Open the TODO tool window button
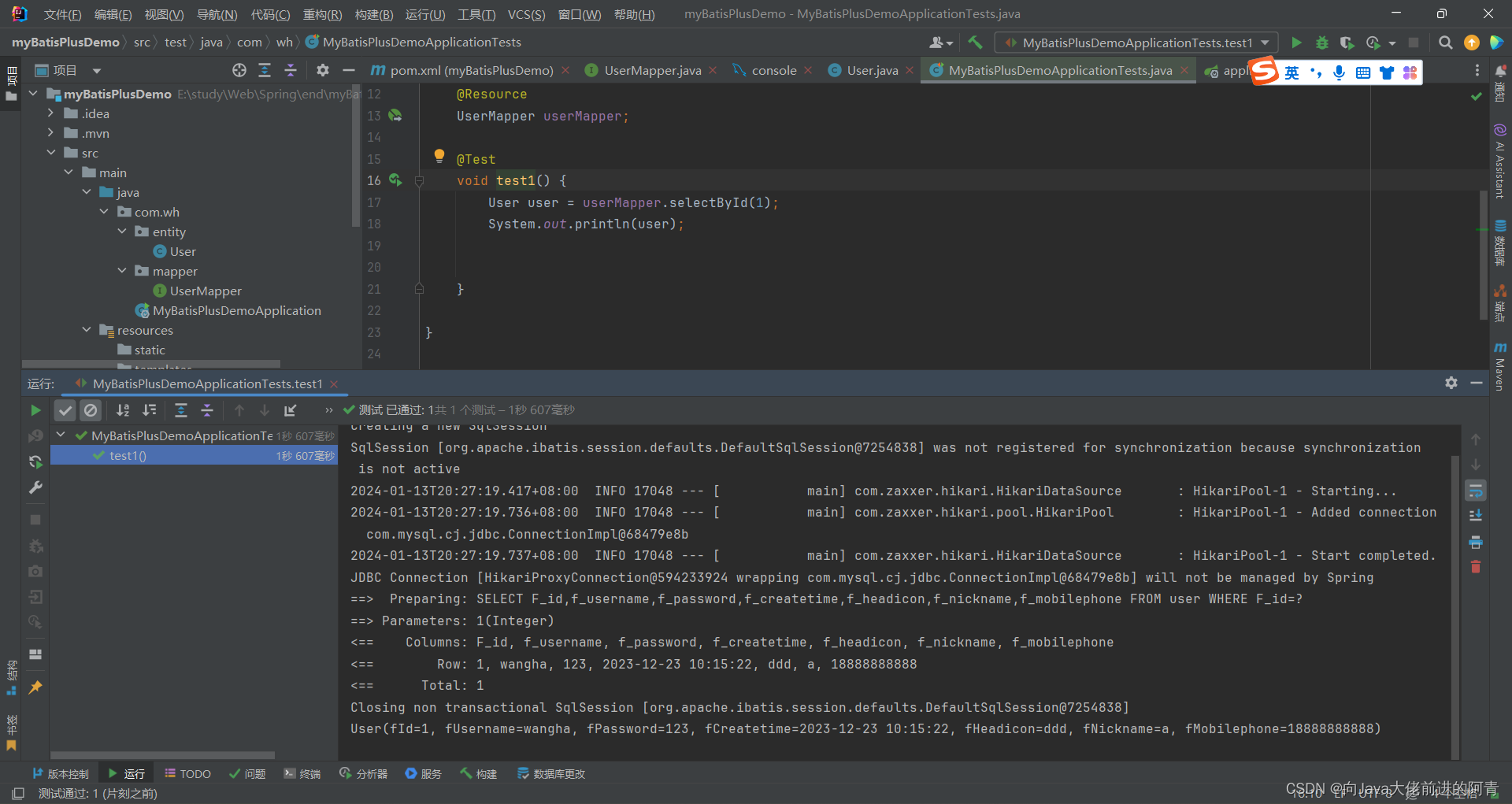The image size is (1512, 804). (x=187, y=774)
